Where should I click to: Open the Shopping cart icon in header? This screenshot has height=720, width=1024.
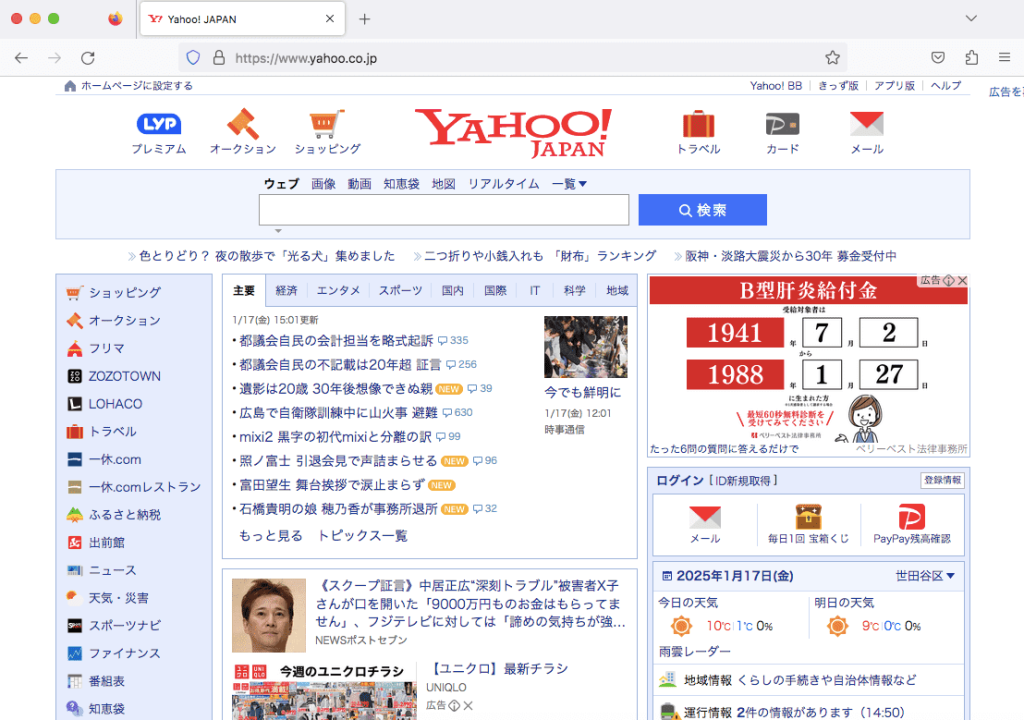pyautogui.click(x=327, y=123)
